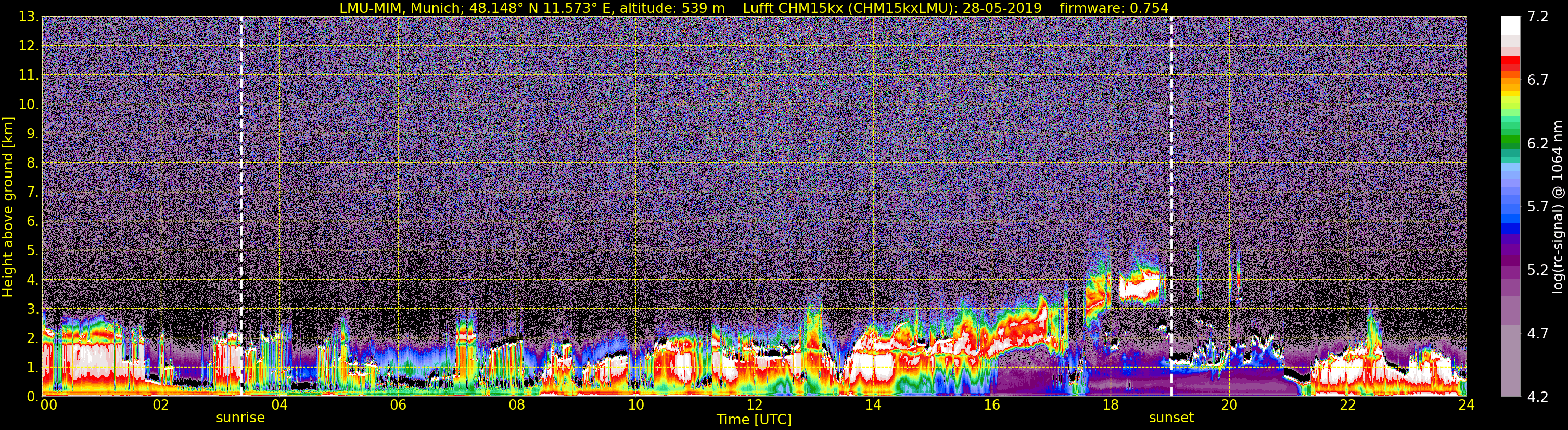Image resolution: width=1568 pixels, height=430 pixels.
Task: Click the time axis tick label 06
Action: tap(398, 405)
